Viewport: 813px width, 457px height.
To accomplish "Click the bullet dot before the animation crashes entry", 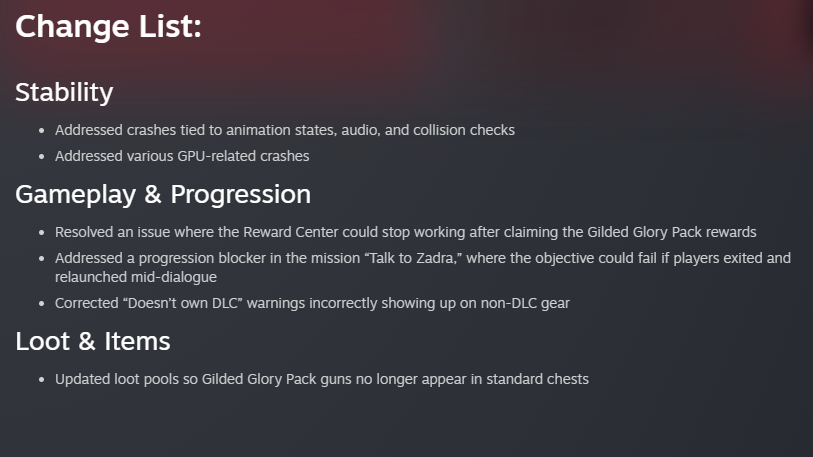I will tap(41, 131).
